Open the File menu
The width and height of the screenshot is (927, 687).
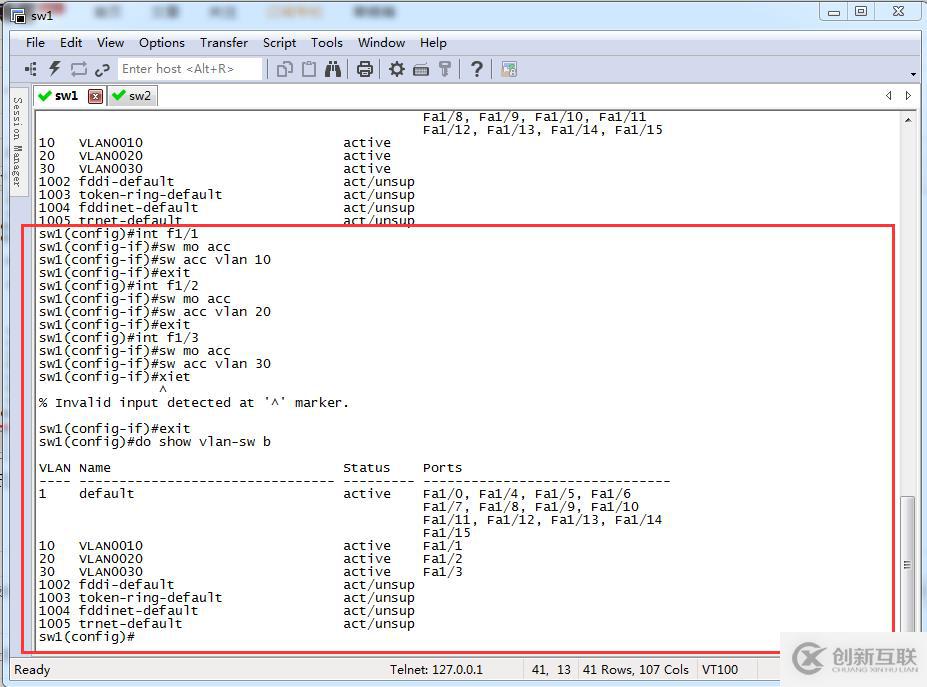[35, 43]
